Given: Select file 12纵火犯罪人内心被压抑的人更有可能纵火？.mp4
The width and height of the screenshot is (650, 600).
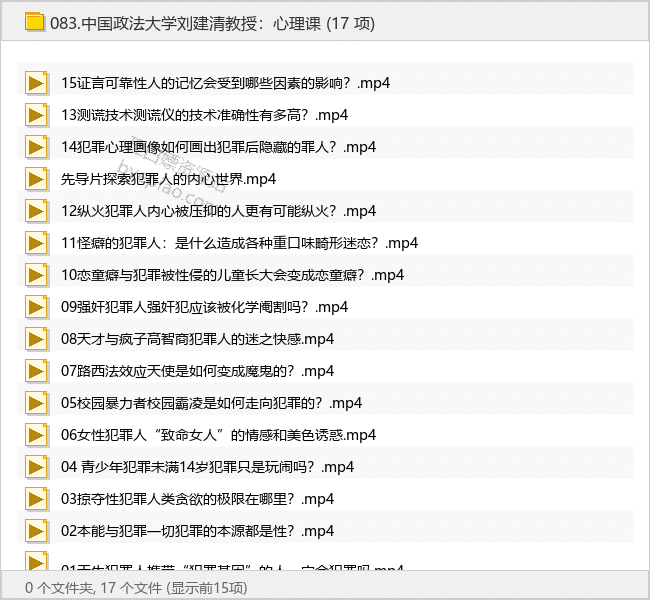Looking at the screenshot, I should tap(218, 211).
